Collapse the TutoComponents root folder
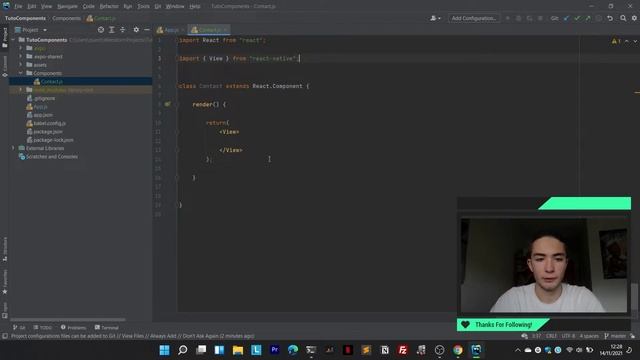 (13, 40)
